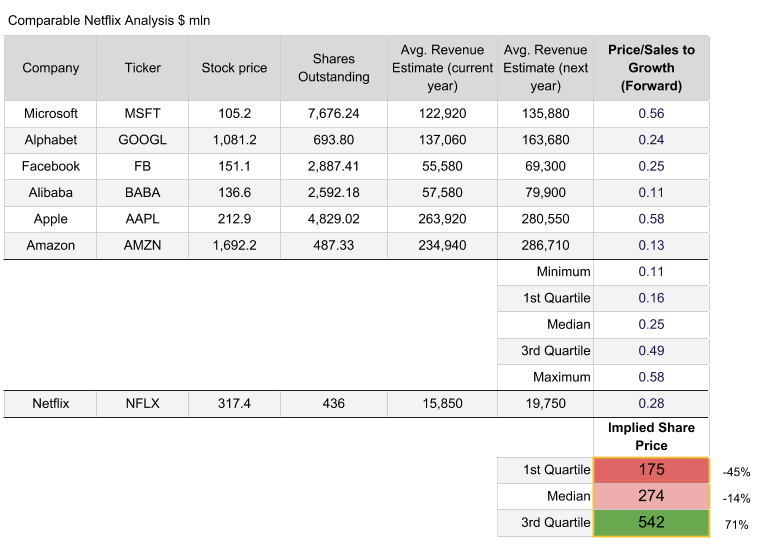Select the Shares Outstanding header cell

[x=333, y=68]
